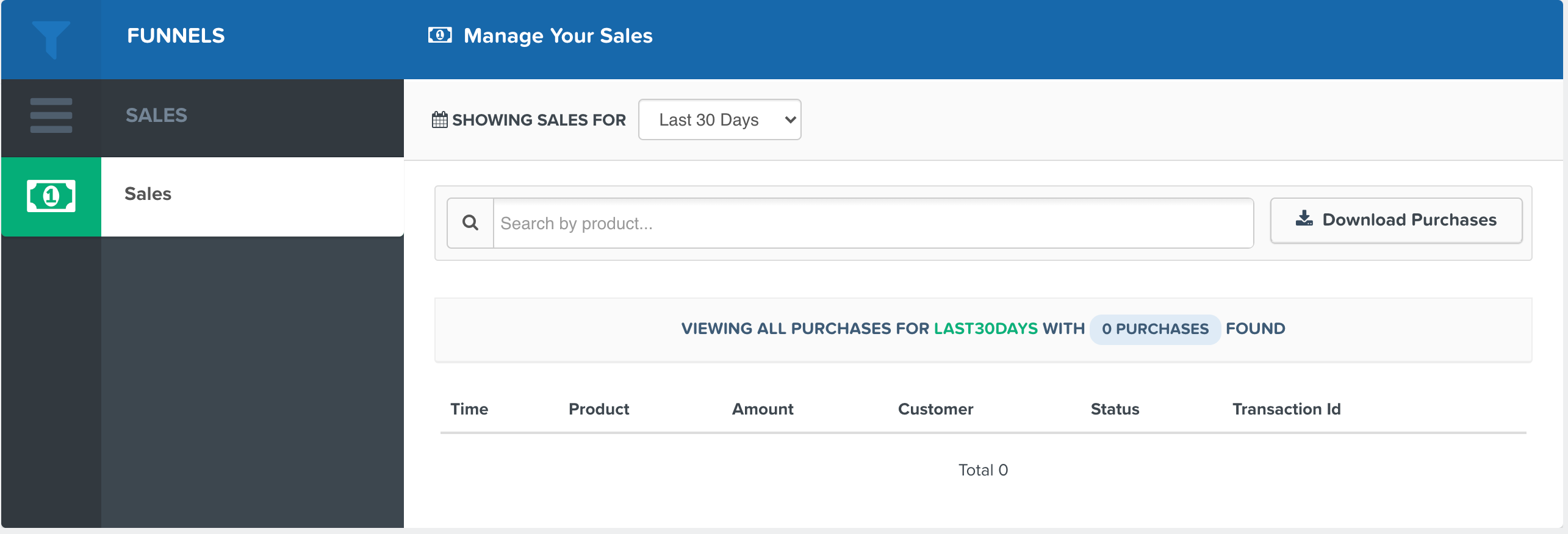Screen dimensions: 1568x534
Task: Click the Time column header
Action: click(469, 409)
